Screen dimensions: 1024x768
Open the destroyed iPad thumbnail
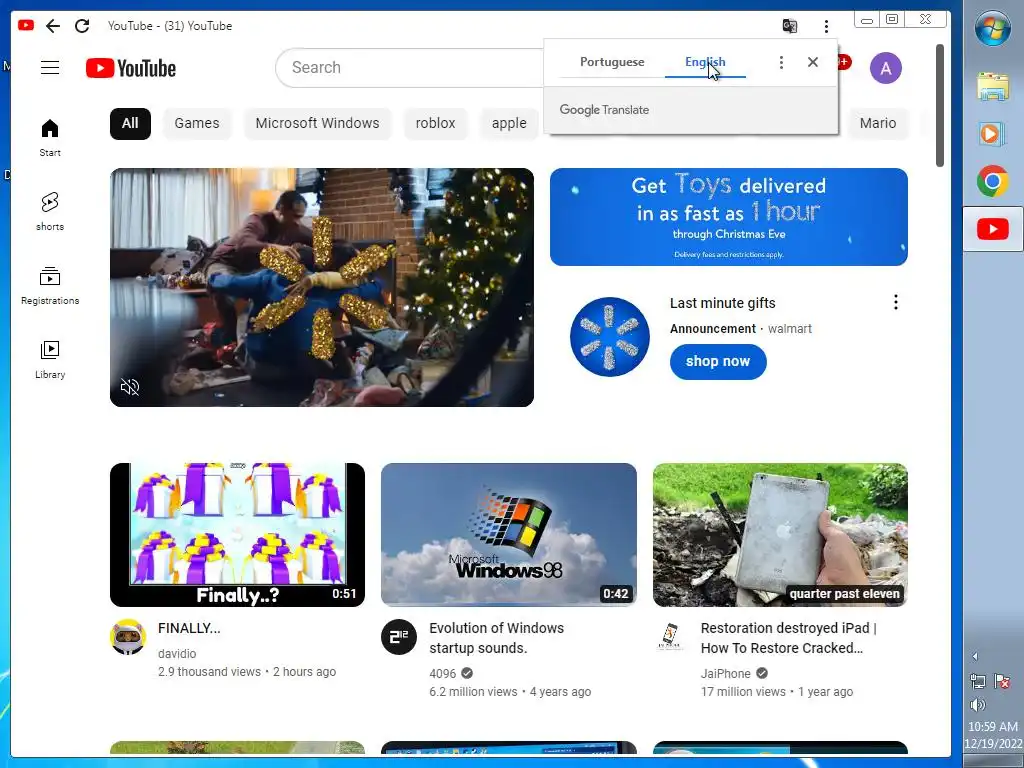pyautogui.click(x=780, y=535)
